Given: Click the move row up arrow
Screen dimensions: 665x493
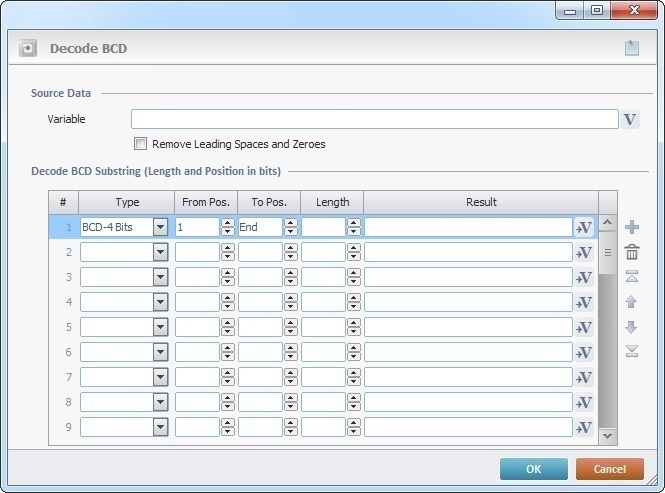Looking at the screenshot, I should click(x=631, y=301).
